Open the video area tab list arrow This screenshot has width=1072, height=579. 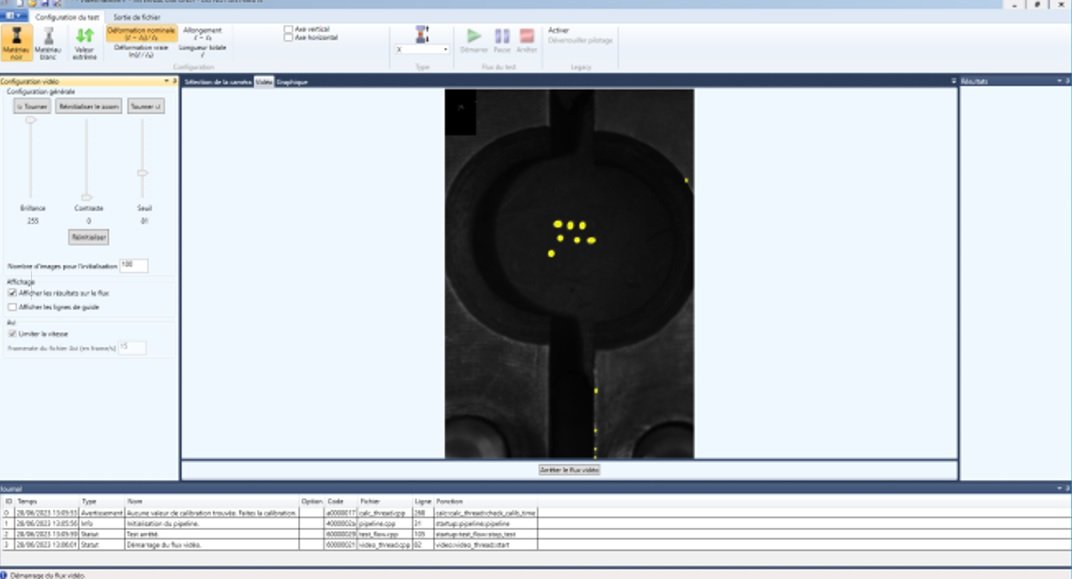click(x=953, y=81)
